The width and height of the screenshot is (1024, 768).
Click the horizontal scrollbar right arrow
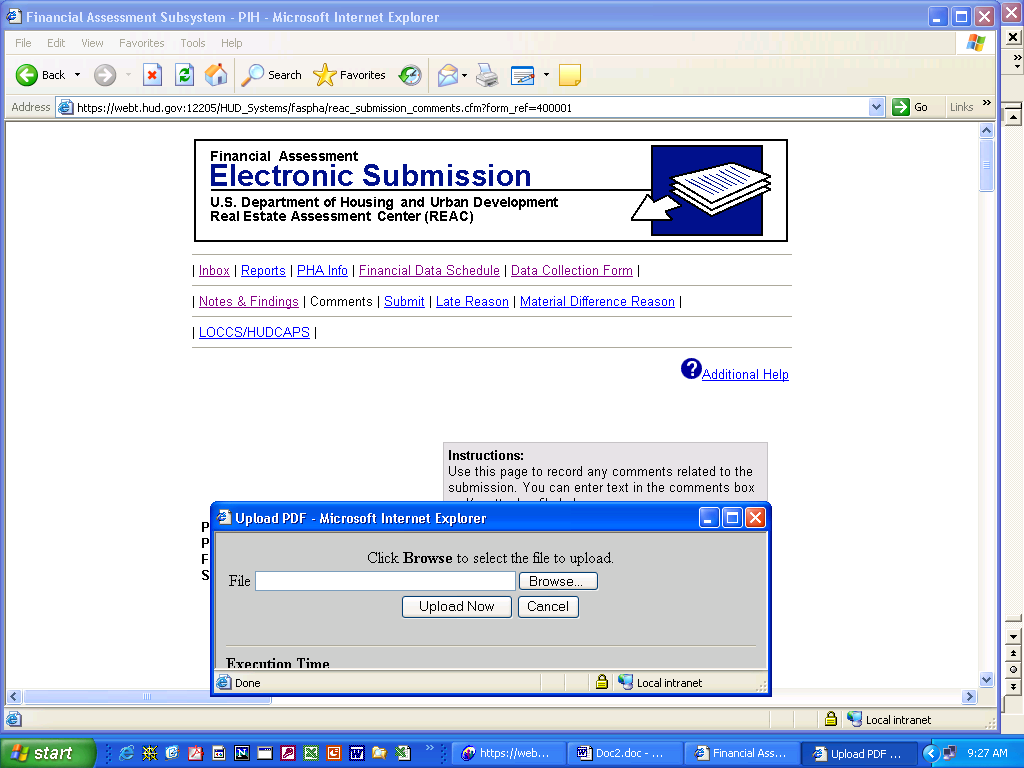970,697
